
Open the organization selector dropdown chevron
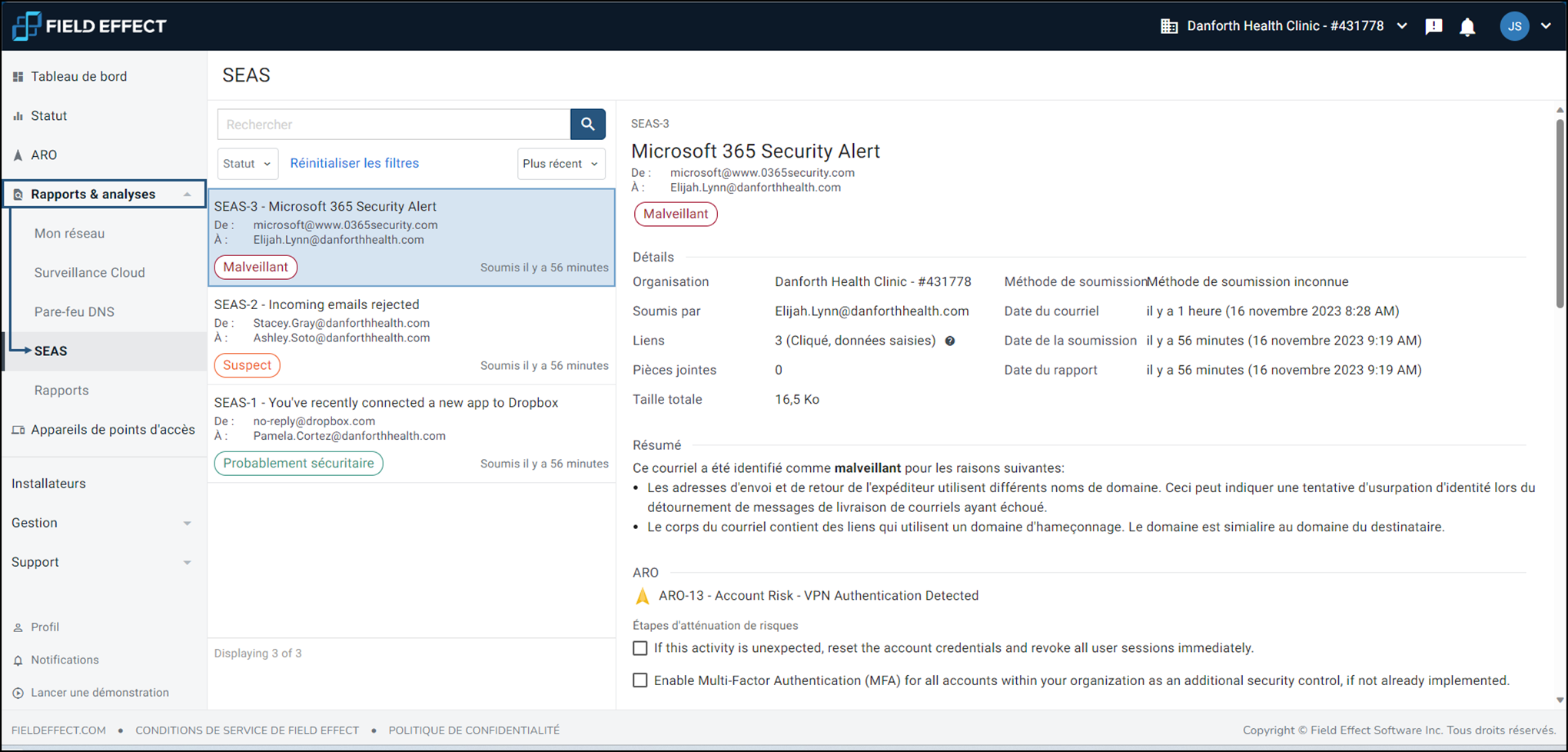tap(1402, 26)
